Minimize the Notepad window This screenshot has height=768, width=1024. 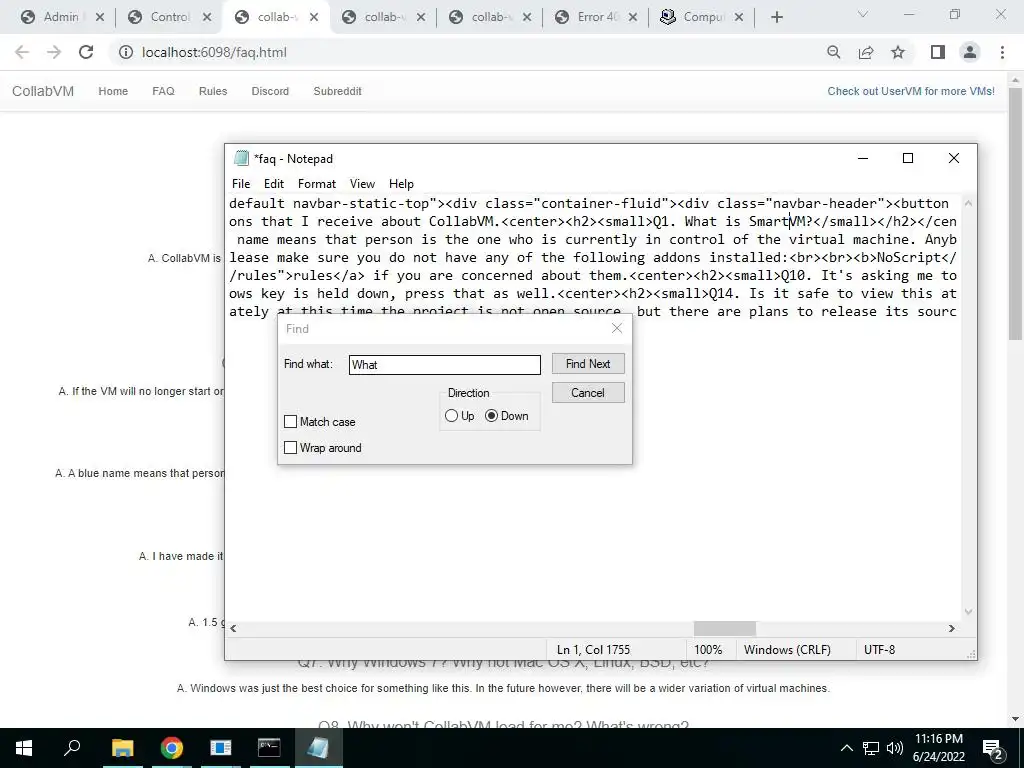863,158
